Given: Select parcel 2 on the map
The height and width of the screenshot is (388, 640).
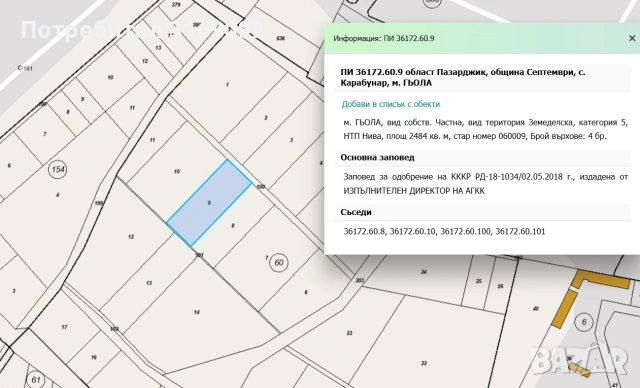Looking at the screenshot, I should pyautogui.click(x=266, y=118).
